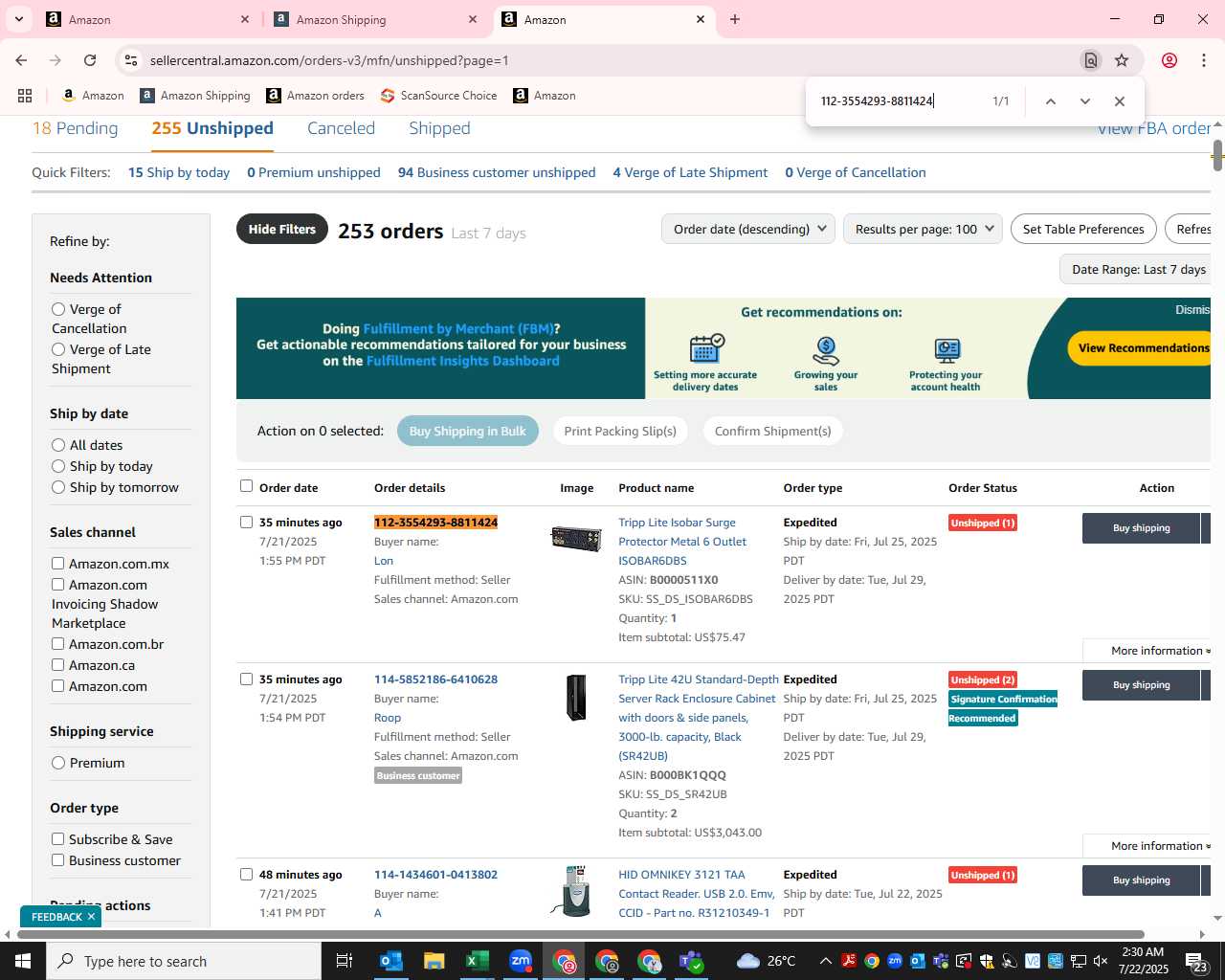
Task: Switch to the Shipped orders tab
Action: click(439, 128)
